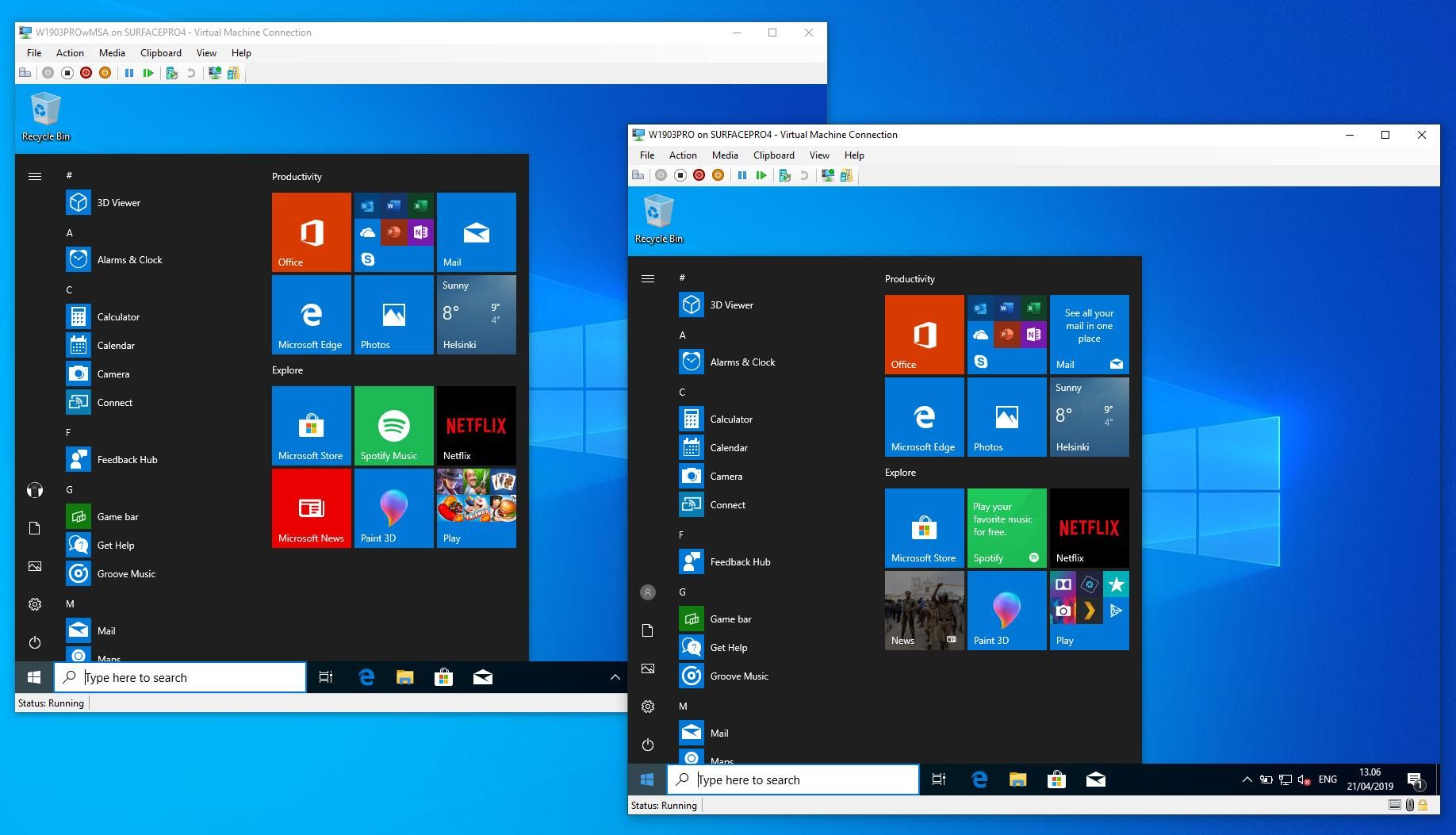The height and width of the screenshot is (835, 1456).
Task: Open Documents icon in W1903PROwMSA Start sidebar
Action: click(x=35, y=528)
